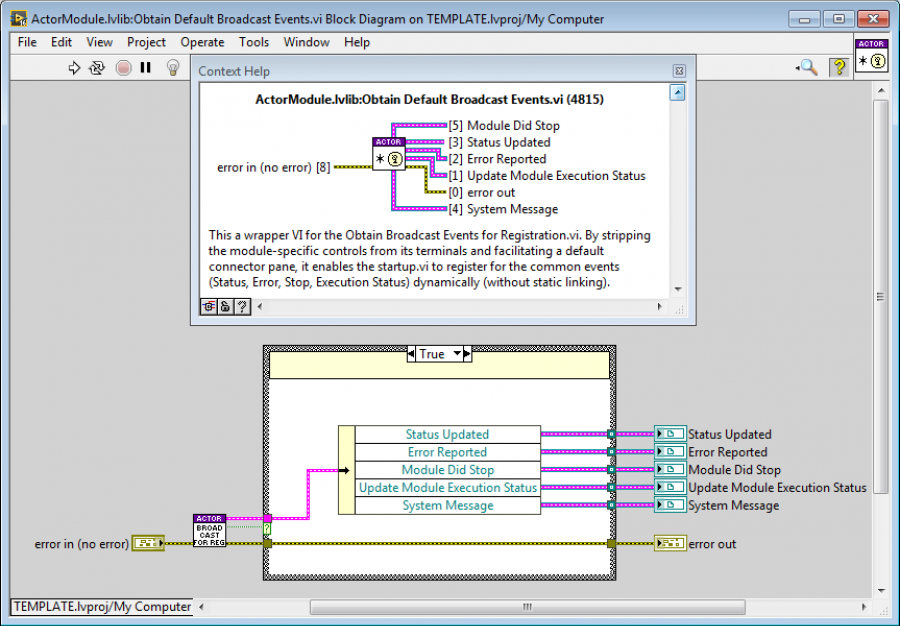Open the Window menu
This screenshot has height=626, width=900.
click(307, 42)
